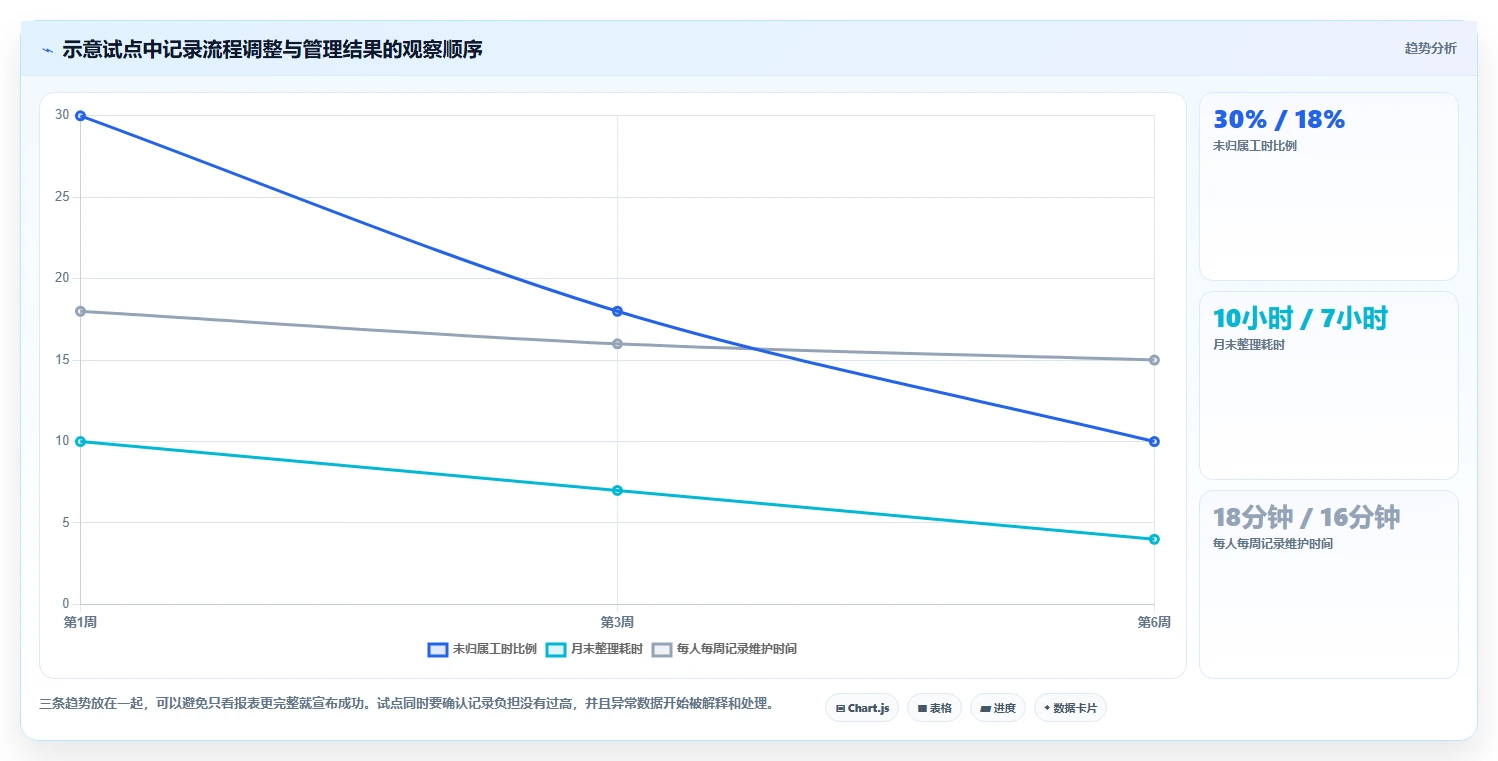
Task: Click the 第3周 x-axis label
Action: tap(617, 622)
